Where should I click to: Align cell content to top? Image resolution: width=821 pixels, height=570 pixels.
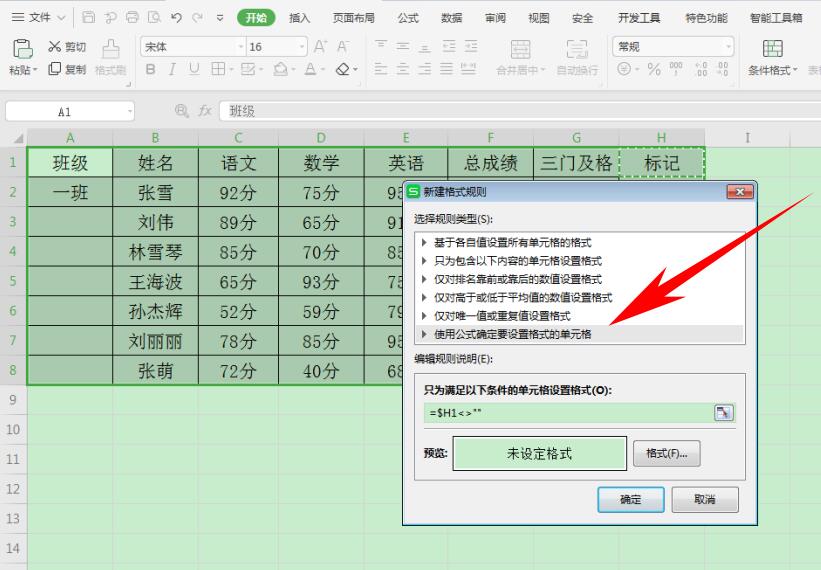(381, 46)
